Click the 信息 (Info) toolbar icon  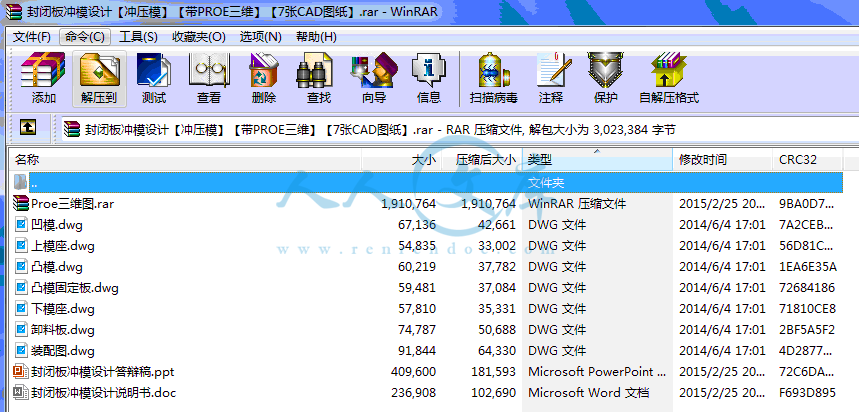click(x=429, y=70)
